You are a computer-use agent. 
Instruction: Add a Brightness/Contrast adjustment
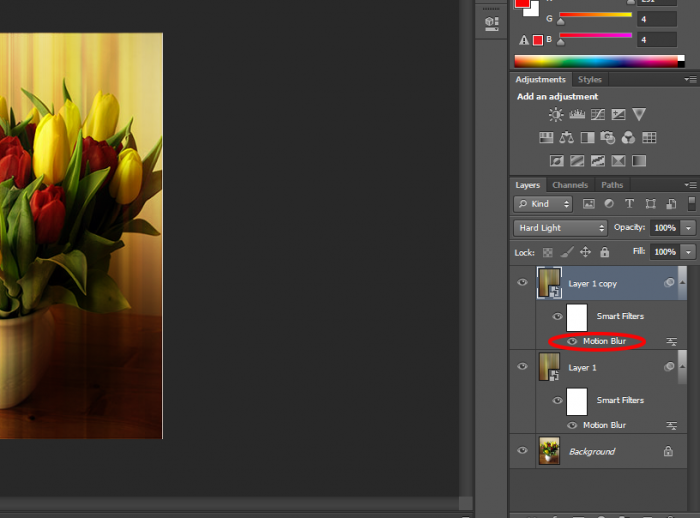[x=555, y=115]
